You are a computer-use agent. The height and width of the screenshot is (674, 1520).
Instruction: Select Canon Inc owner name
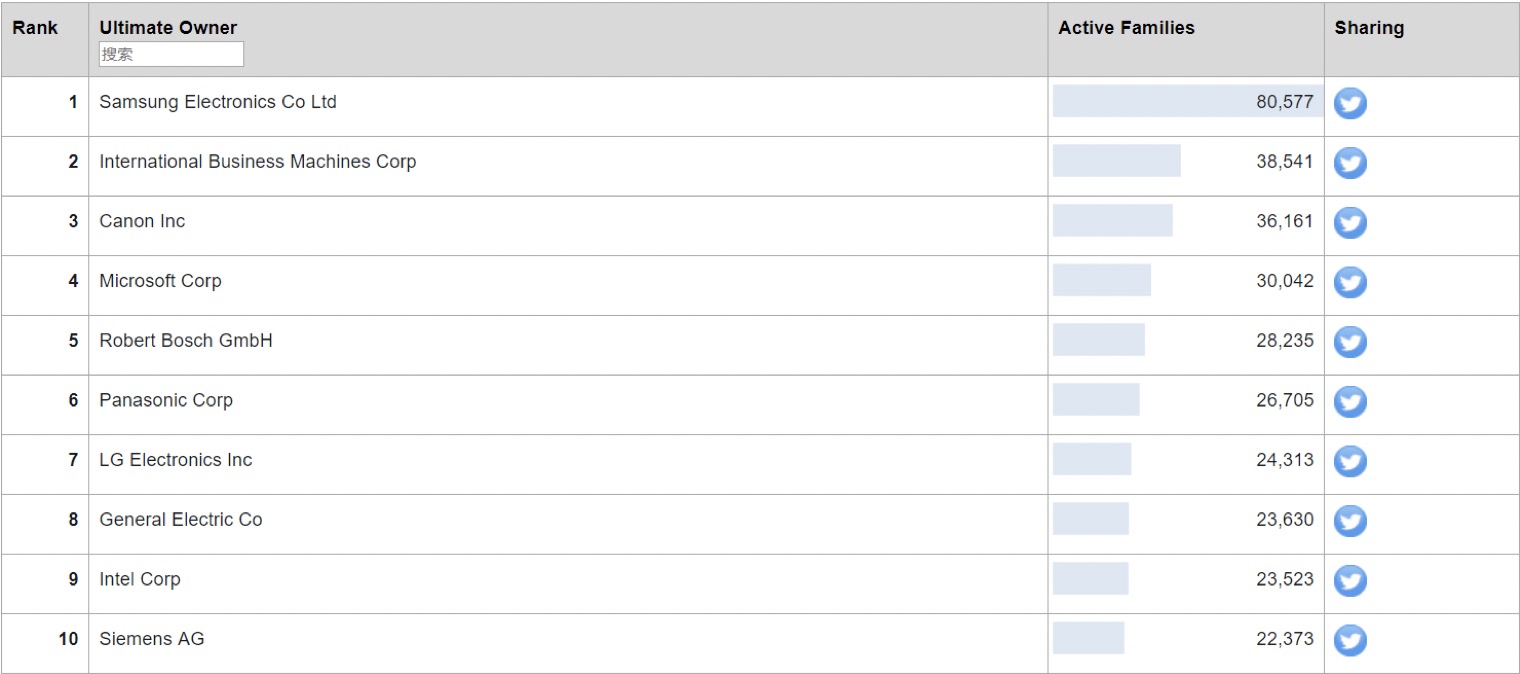pos(142,221)
